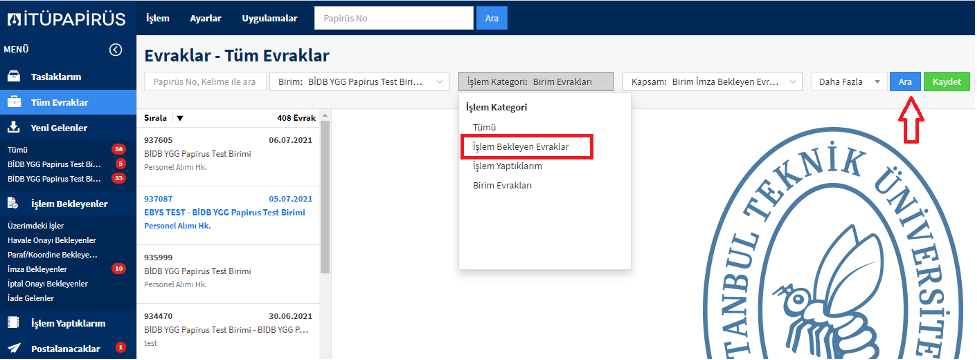Open Tüm Evraklar in sidebar
This screenshot has height=360, width=977.
(68, 102)
